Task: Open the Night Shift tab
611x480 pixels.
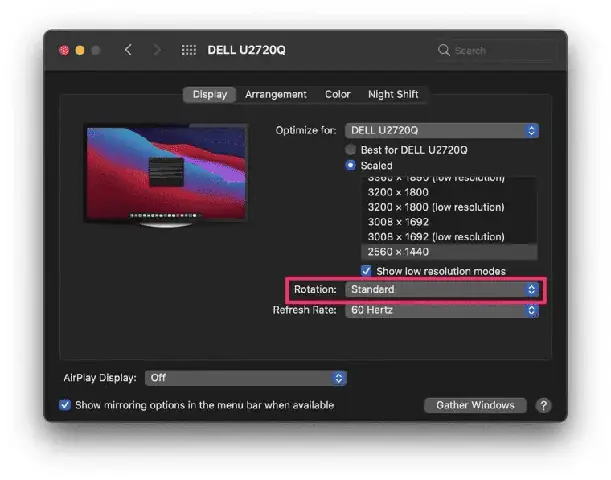Action: pos(393,94)
